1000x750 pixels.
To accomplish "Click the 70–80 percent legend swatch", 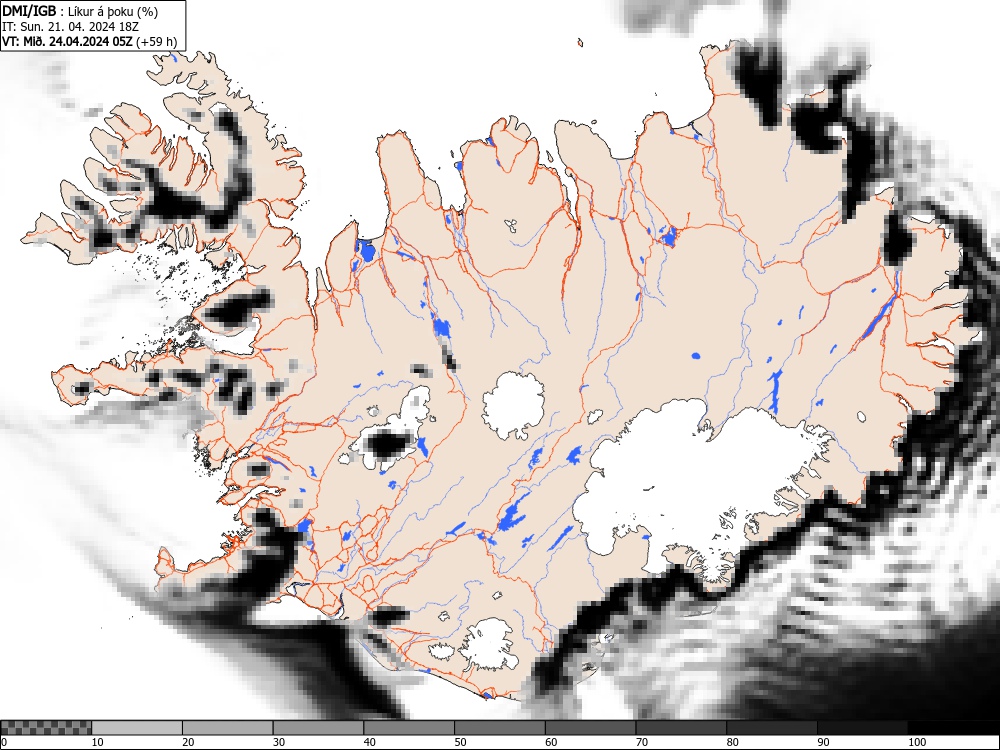I will (680, 728).
